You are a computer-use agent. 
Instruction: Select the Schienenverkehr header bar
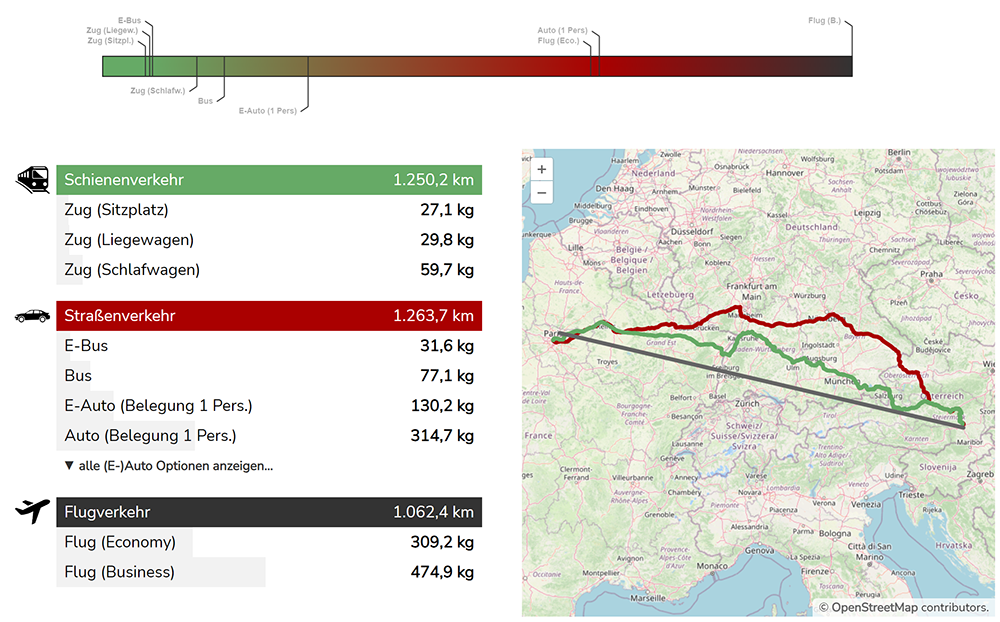(269, 180)
